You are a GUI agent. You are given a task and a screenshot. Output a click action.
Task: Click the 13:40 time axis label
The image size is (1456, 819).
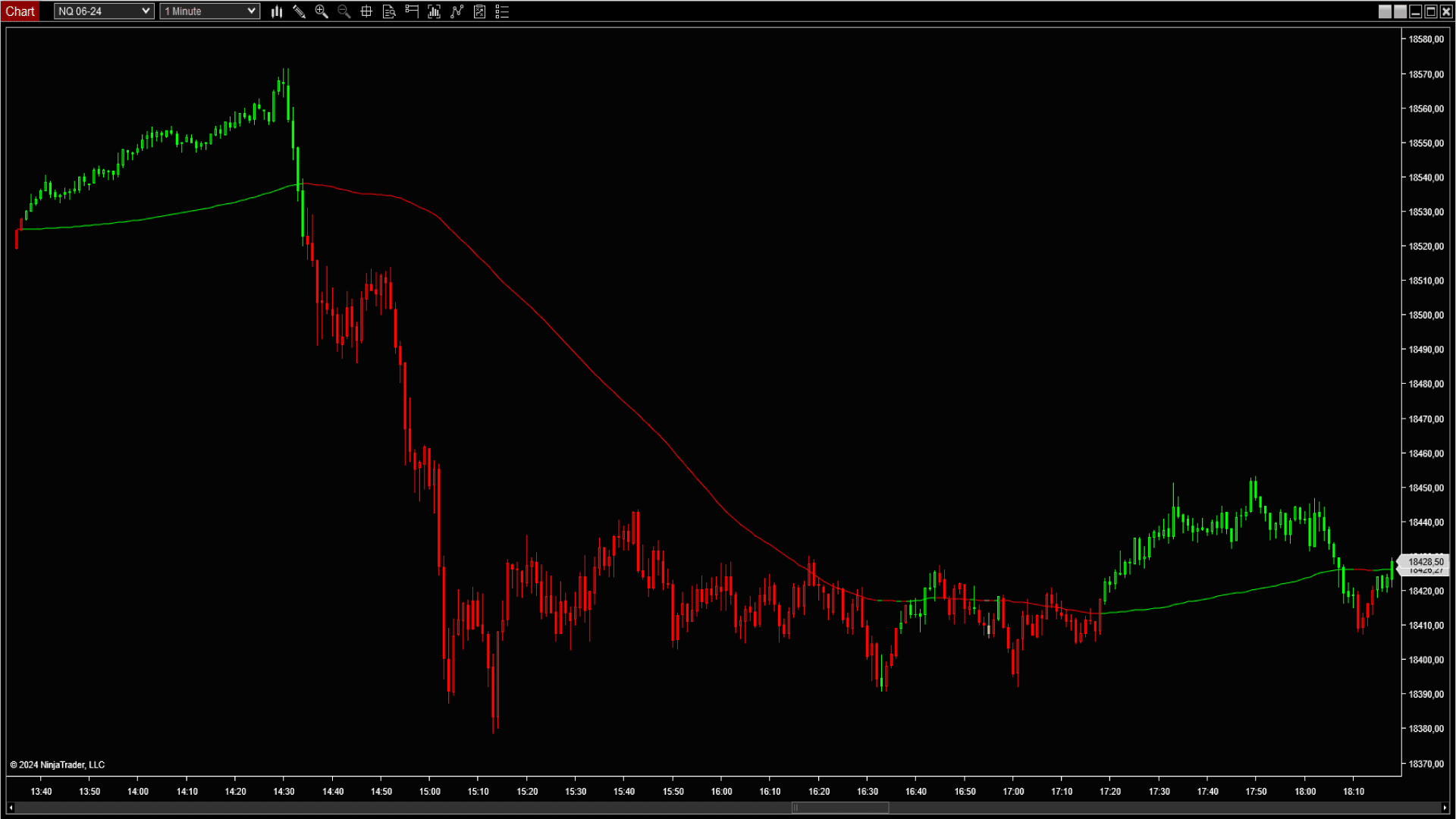pos(41,792)
